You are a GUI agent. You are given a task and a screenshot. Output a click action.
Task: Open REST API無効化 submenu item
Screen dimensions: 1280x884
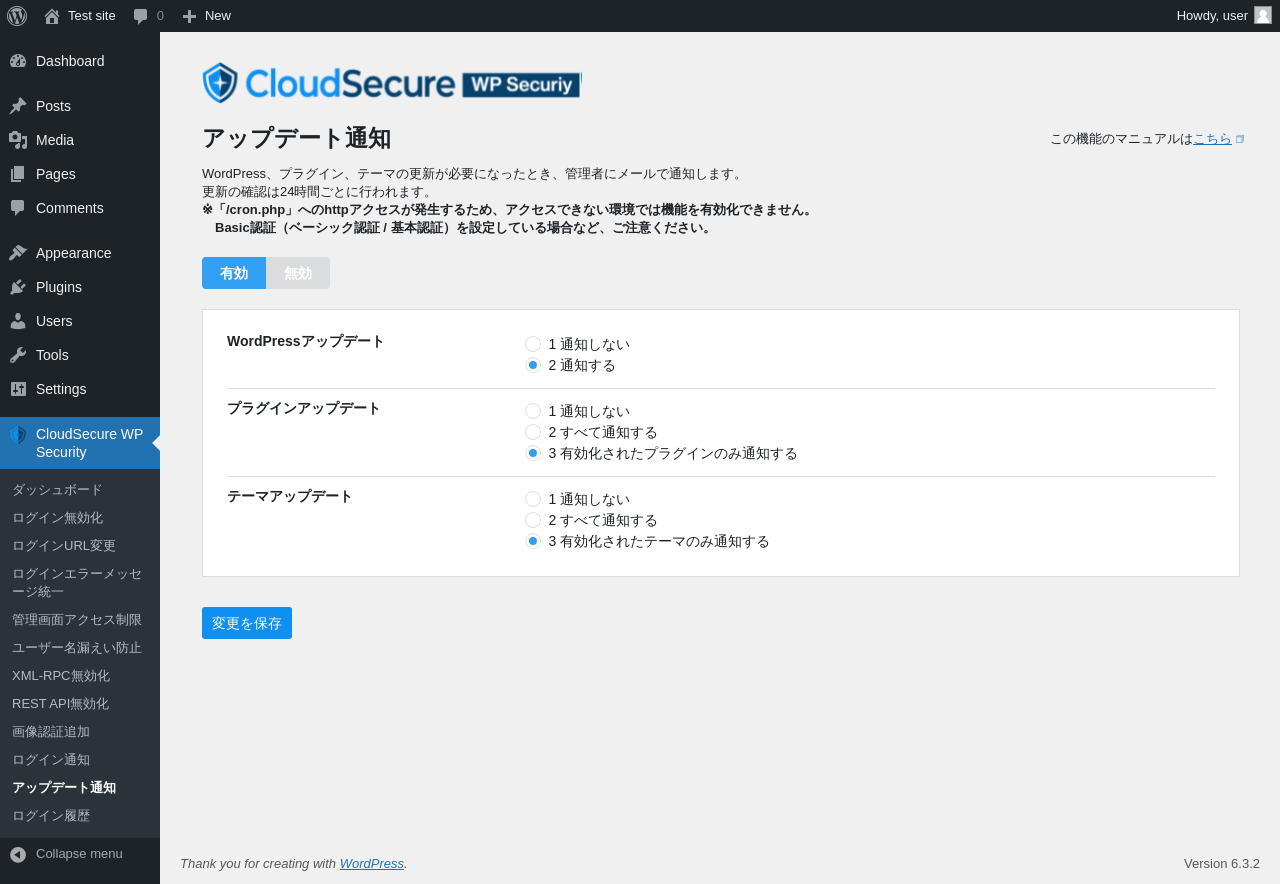(x=80, y=704)
